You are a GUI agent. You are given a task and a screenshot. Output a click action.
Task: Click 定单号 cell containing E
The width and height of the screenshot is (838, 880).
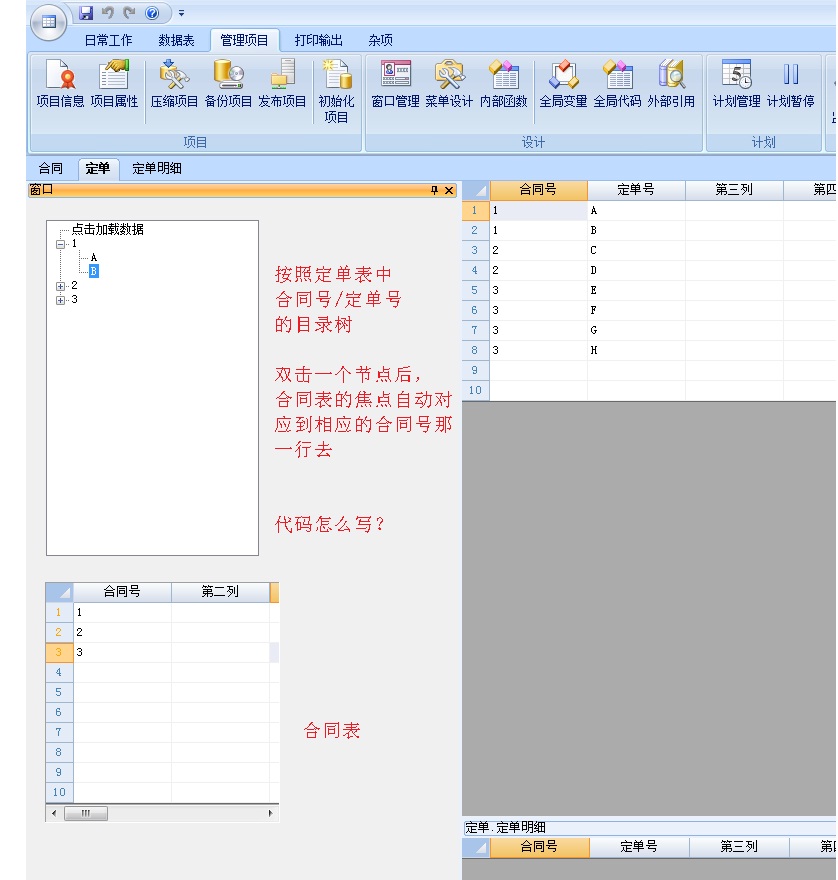coord(636,290)
